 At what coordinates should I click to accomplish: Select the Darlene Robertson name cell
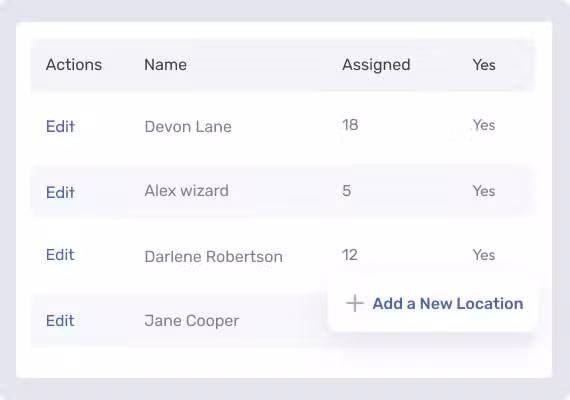pos(213,256)
